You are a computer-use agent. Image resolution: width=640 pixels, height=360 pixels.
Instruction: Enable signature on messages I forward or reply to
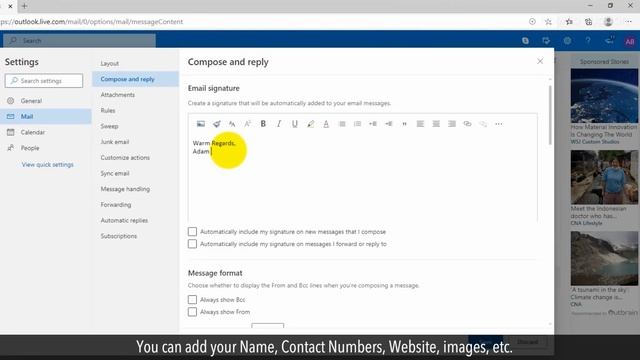(192, 244)
